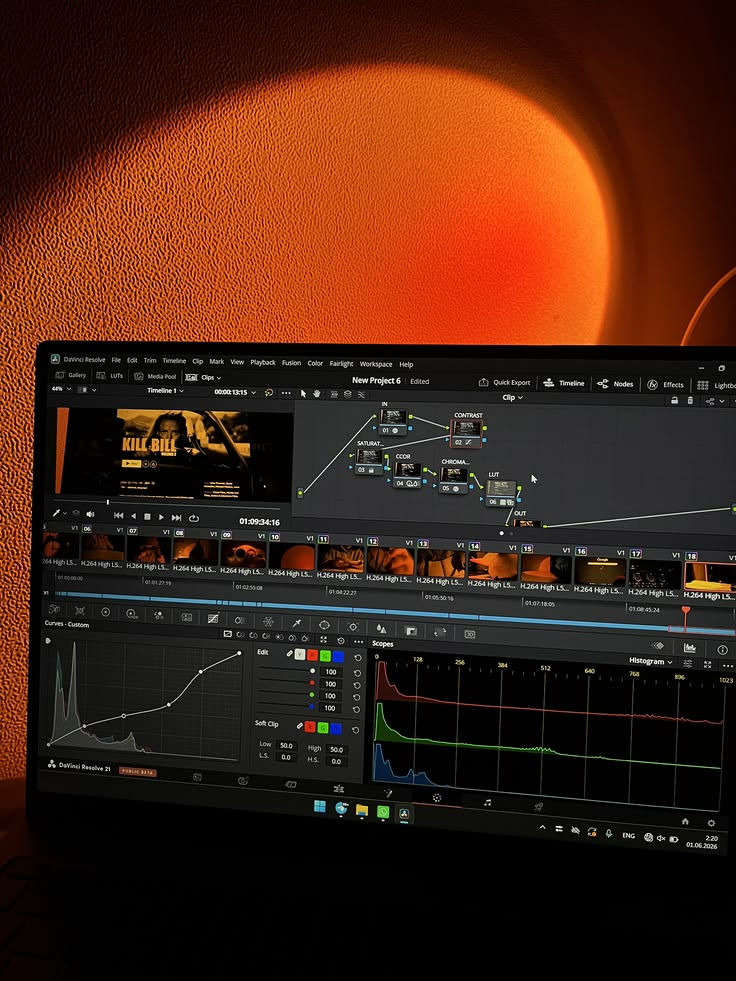Jump to the first frame
The height and width of the screenshot is (981, 736).
coord(118,516)
